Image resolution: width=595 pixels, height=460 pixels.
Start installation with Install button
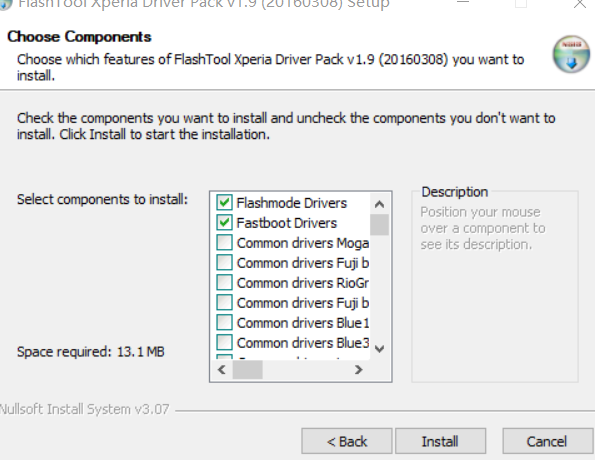click(441, 441)
